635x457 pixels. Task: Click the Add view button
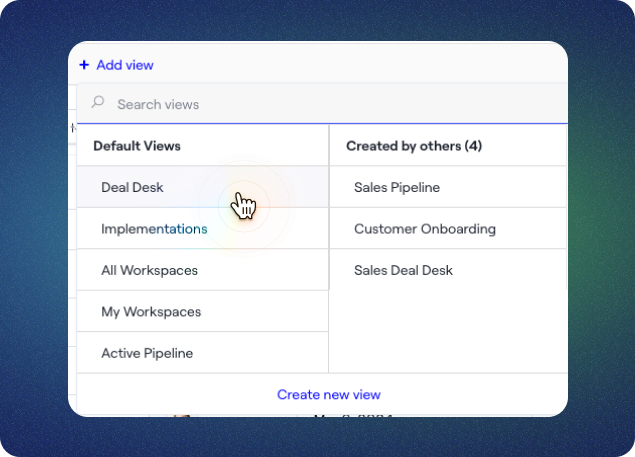(117, 65)
